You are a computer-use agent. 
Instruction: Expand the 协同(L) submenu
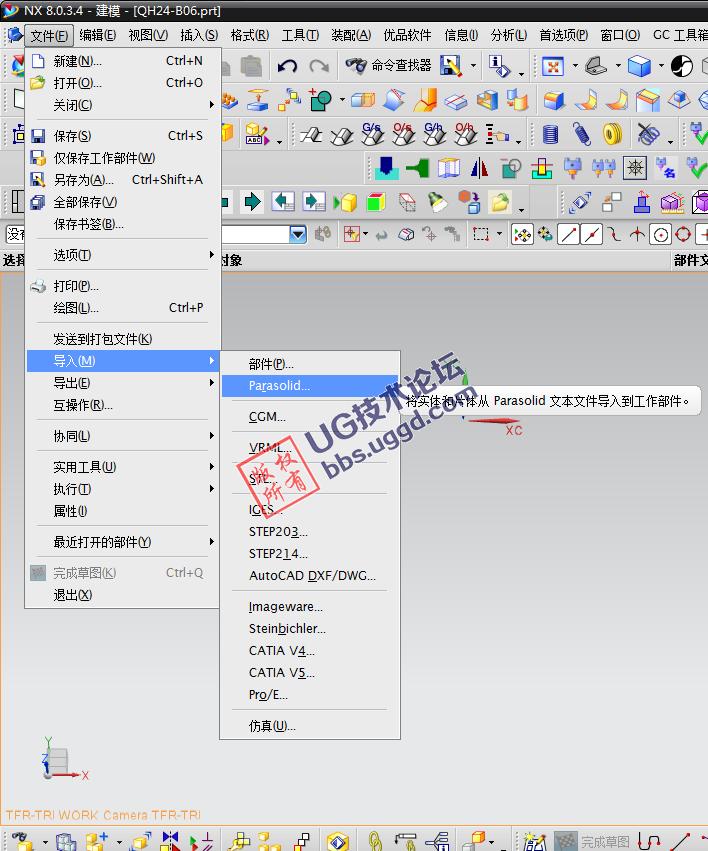tap(122, 436)
